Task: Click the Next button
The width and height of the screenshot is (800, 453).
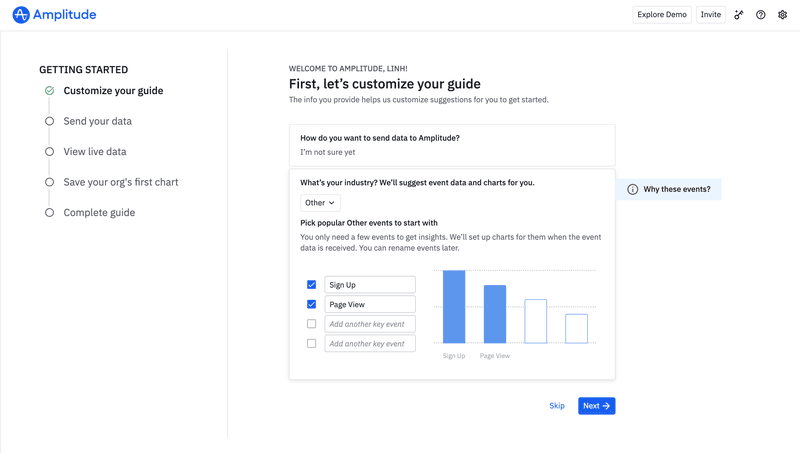Action: coord(596,406)
